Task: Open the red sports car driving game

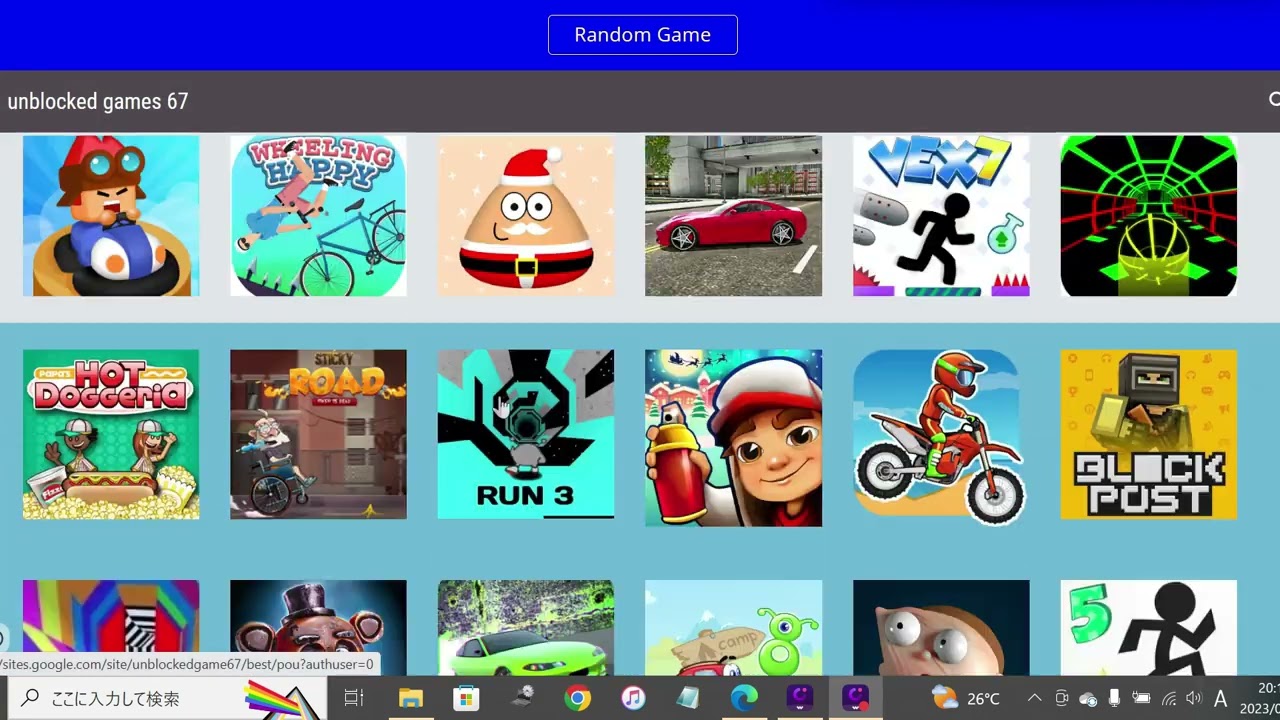Action: (733, 216)
